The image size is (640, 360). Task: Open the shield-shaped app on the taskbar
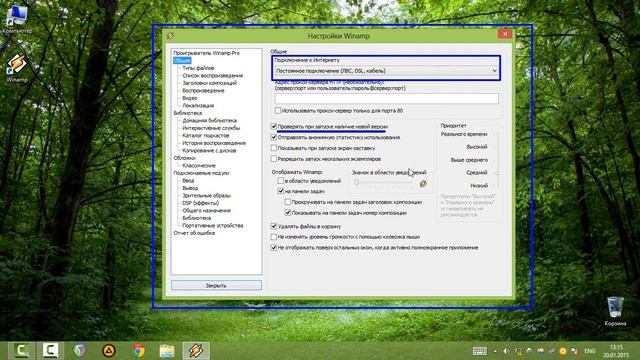tap(80, 351)
